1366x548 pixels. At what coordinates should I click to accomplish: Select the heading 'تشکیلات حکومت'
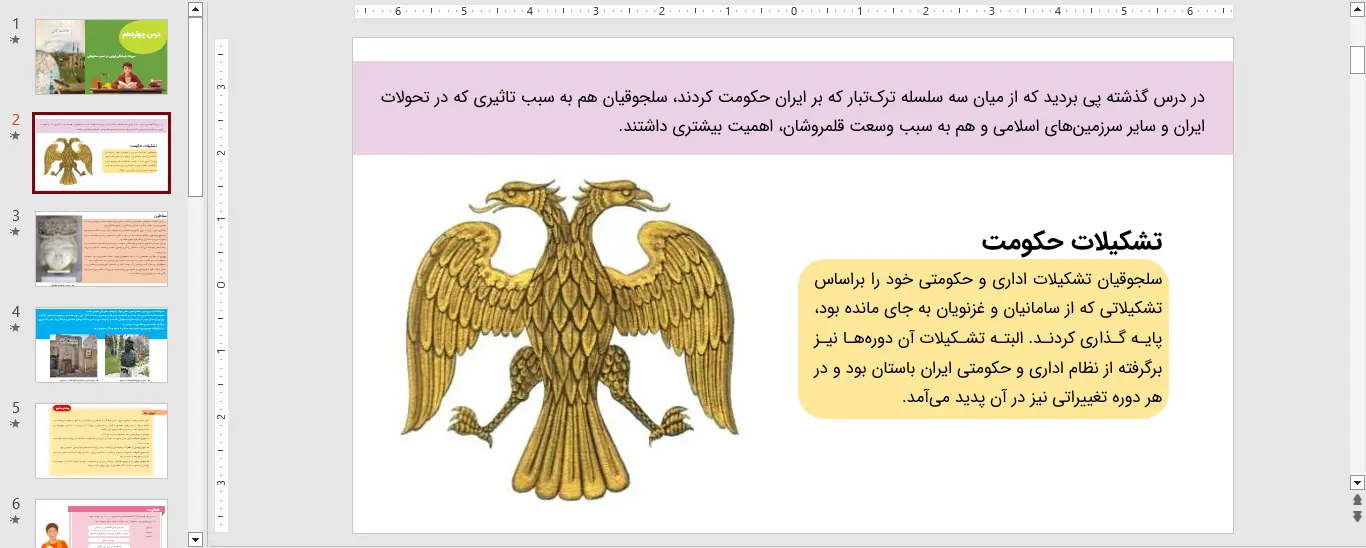[x=1072, y=241]
